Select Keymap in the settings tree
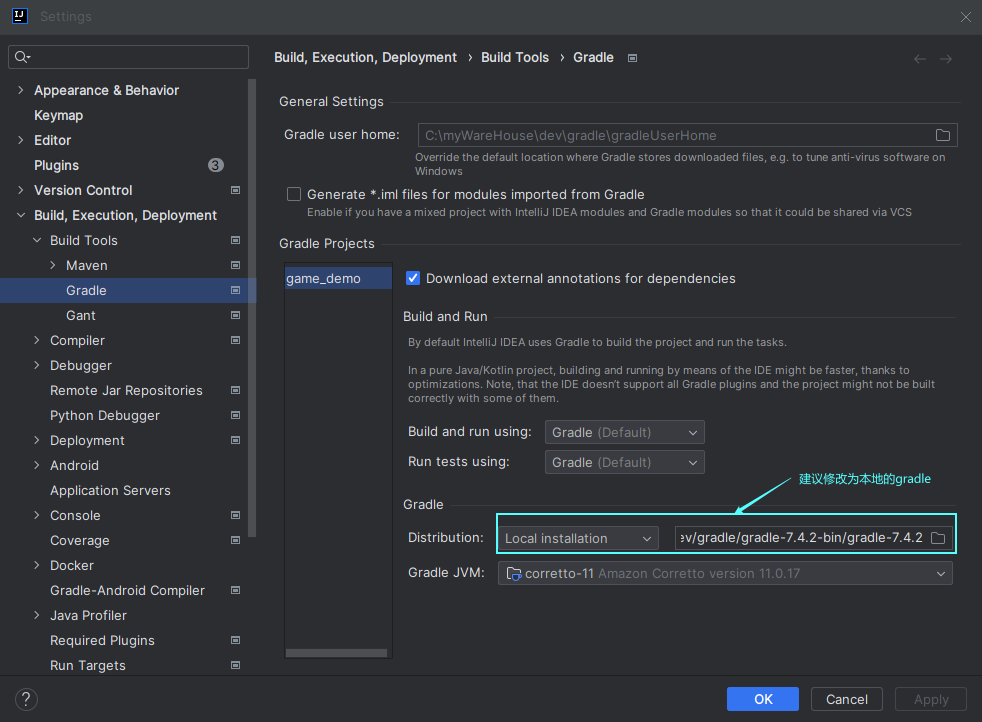982x722 pixels. click(x=58, y=115)
